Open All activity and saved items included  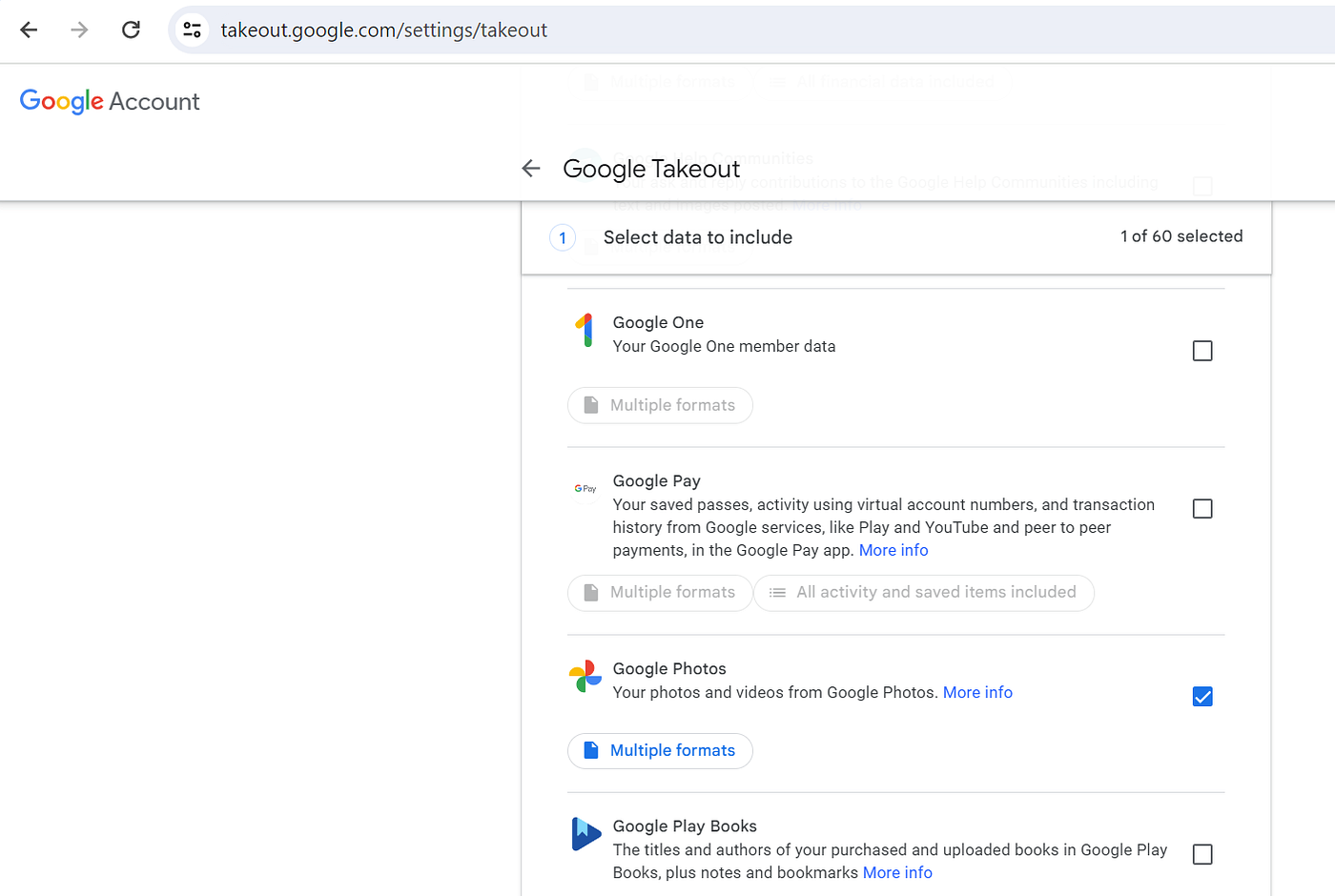tap(924, 593)
